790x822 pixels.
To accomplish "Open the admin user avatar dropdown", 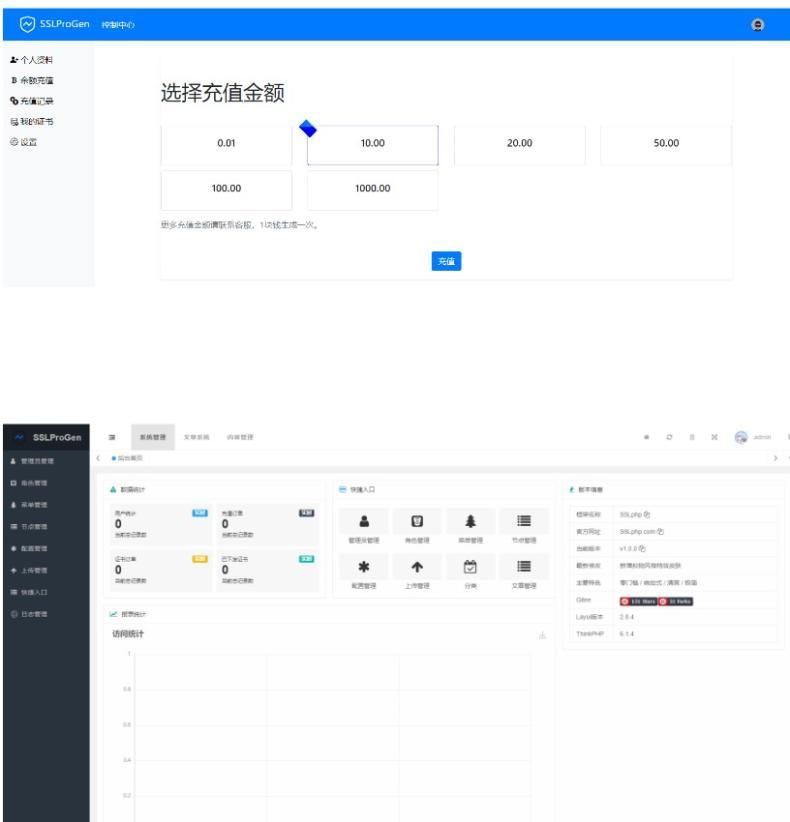I will pyautogui.click(x=753, y=437).
